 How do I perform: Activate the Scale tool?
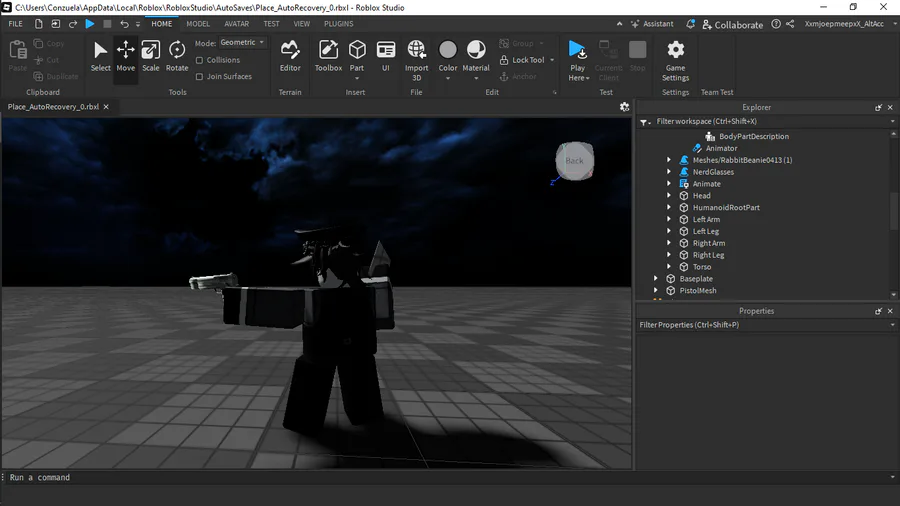[x=150, y=56]
